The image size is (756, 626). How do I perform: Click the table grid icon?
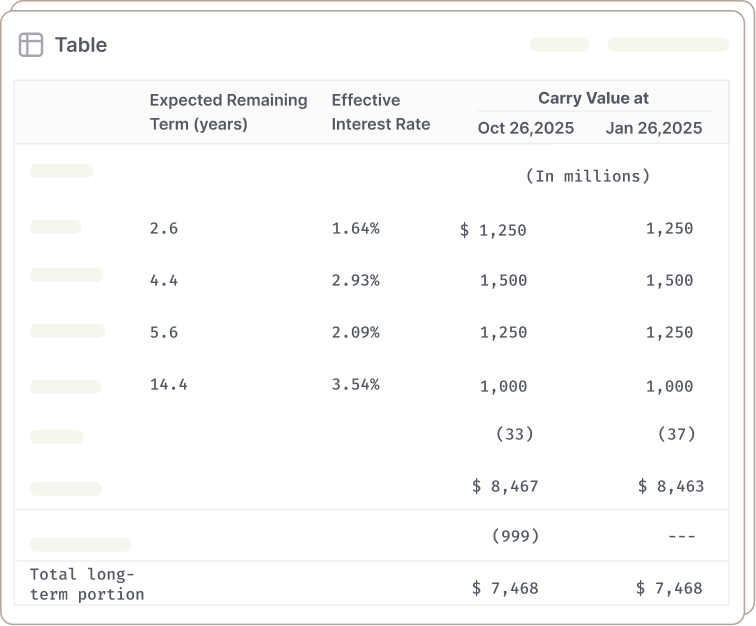click(x=31, y=45)
